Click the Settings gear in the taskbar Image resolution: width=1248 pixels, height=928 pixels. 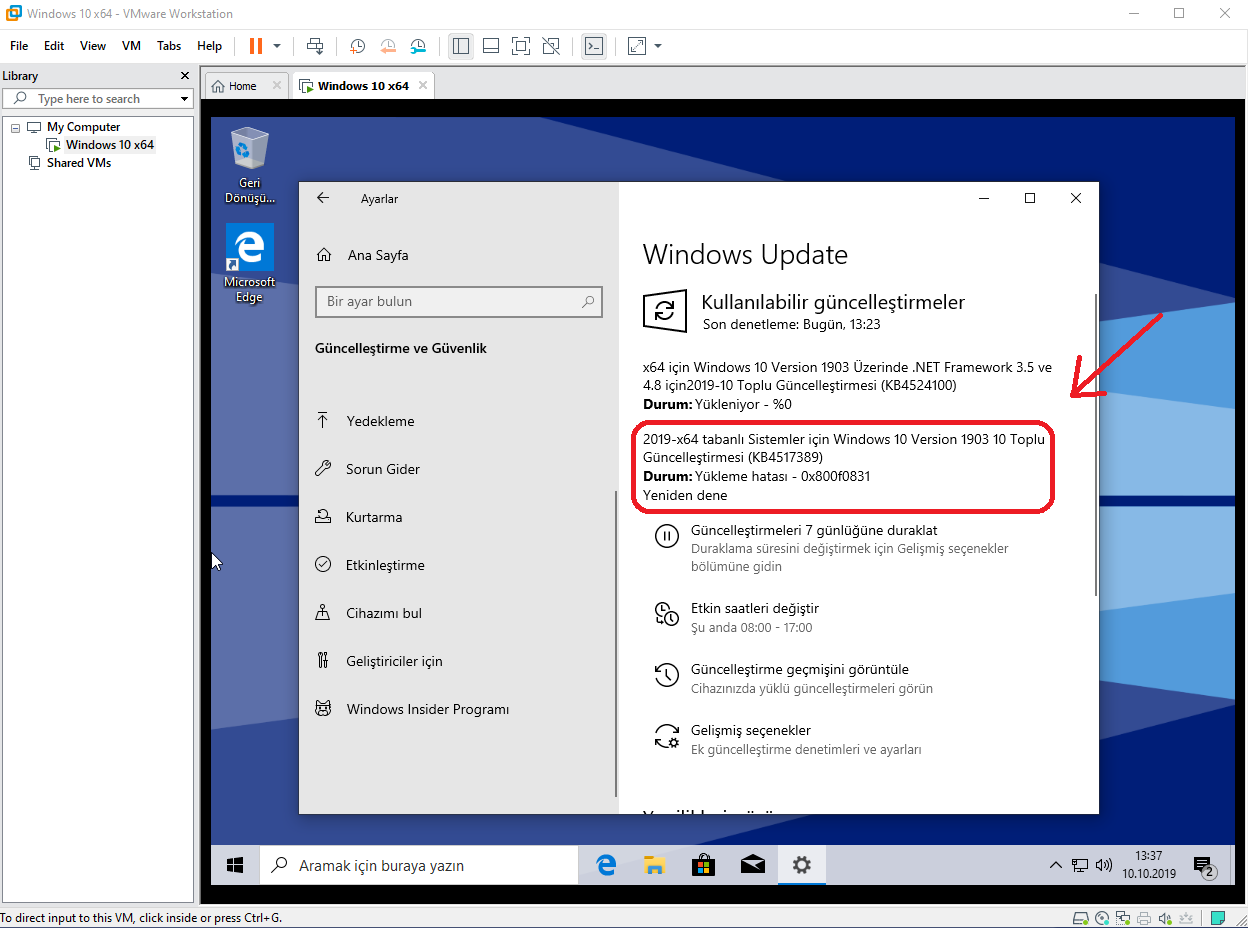[802, 865]
